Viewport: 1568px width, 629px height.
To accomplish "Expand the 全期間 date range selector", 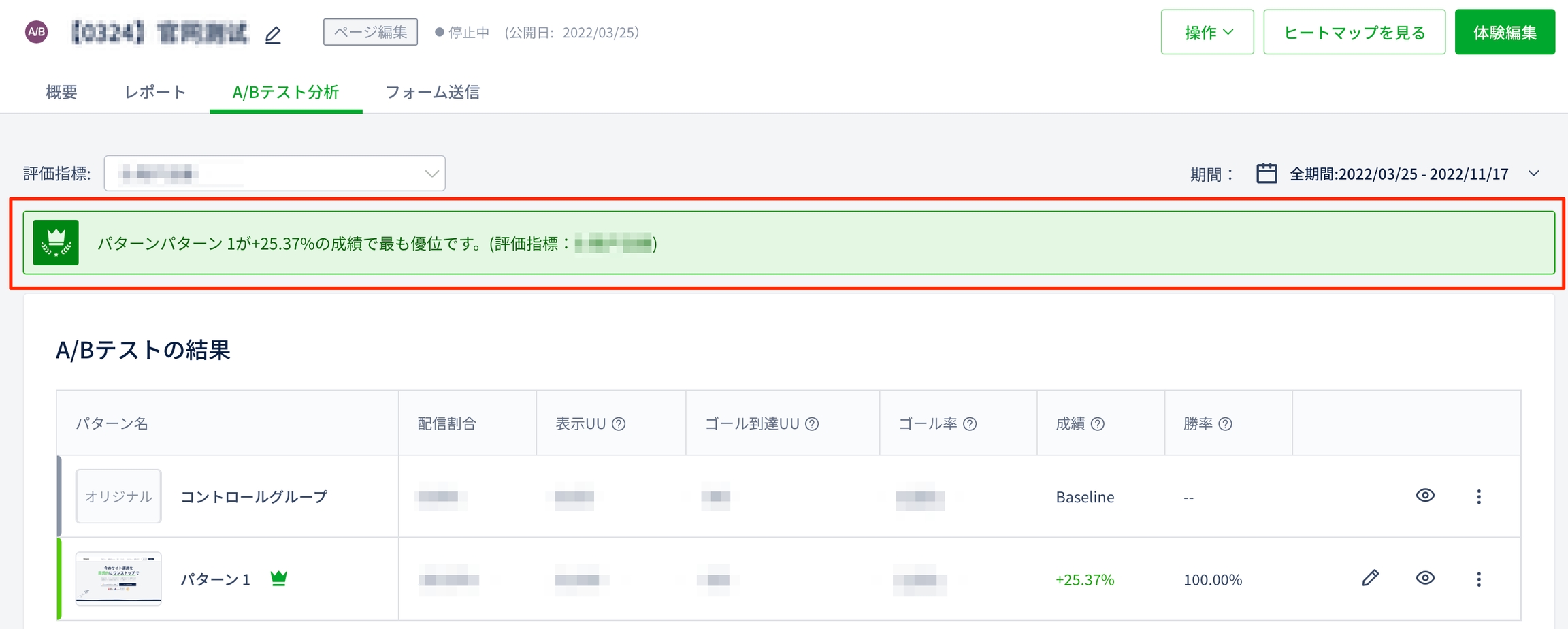I will pyautogui.click(x=1533, y=174).
